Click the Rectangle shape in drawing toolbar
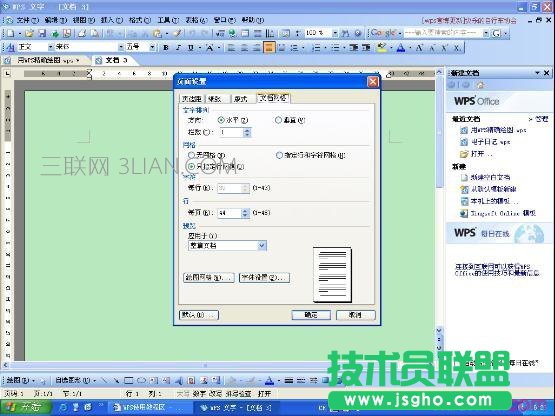 point(129,381)
